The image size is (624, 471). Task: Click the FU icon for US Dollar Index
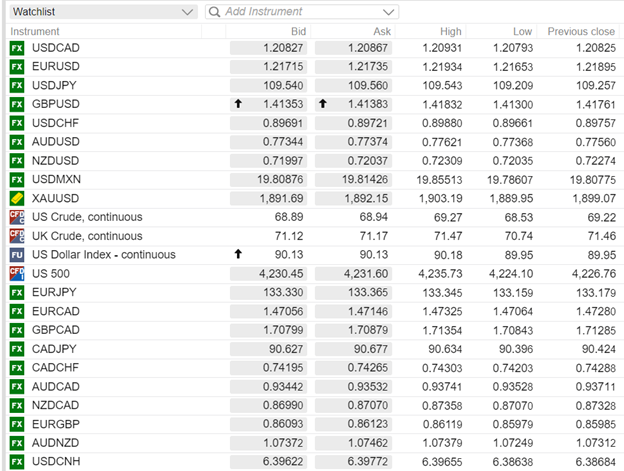[x=17, y=254]
